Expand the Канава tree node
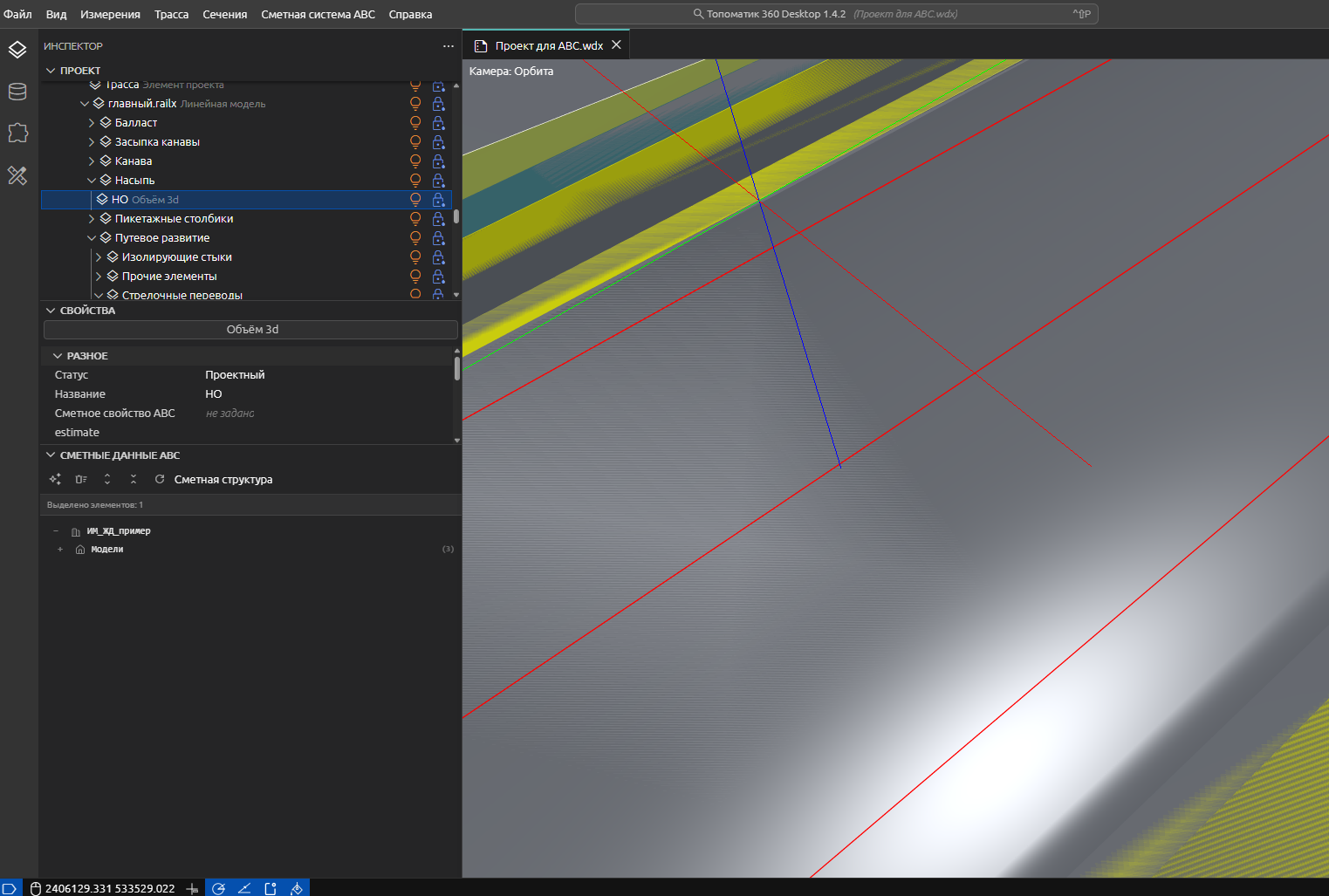The width and height of the screenshot is (1329, 896). point(92,161)
